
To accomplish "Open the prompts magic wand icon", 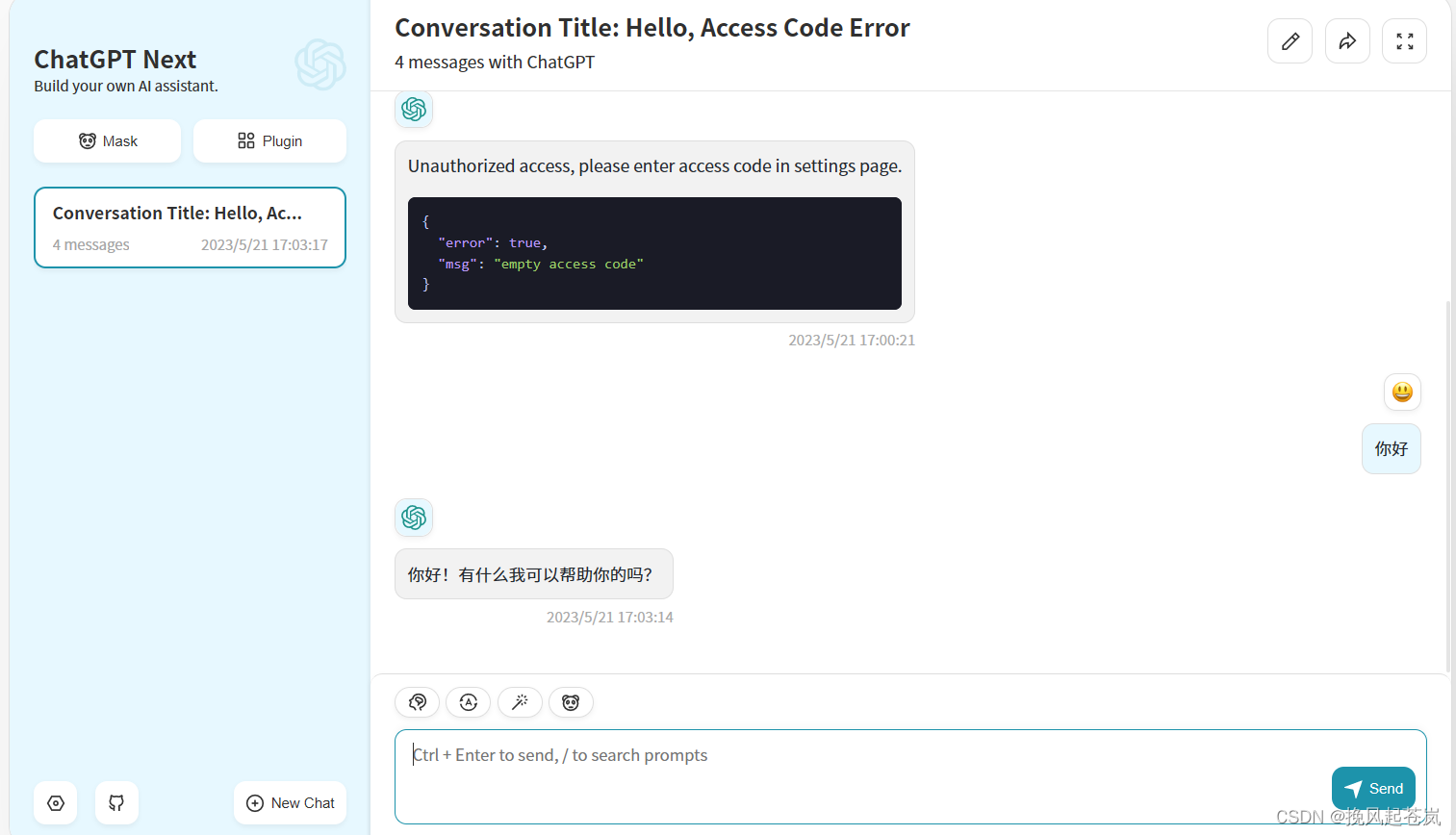I will (x=520, y=702).
